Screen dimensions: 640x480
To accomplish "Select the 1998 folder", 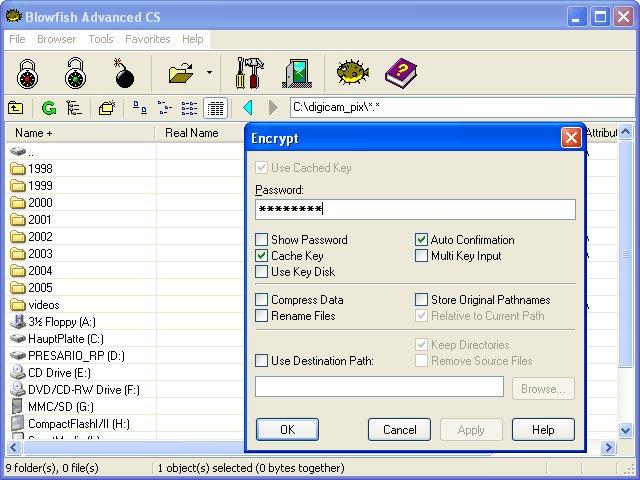I will pos(31,169).
